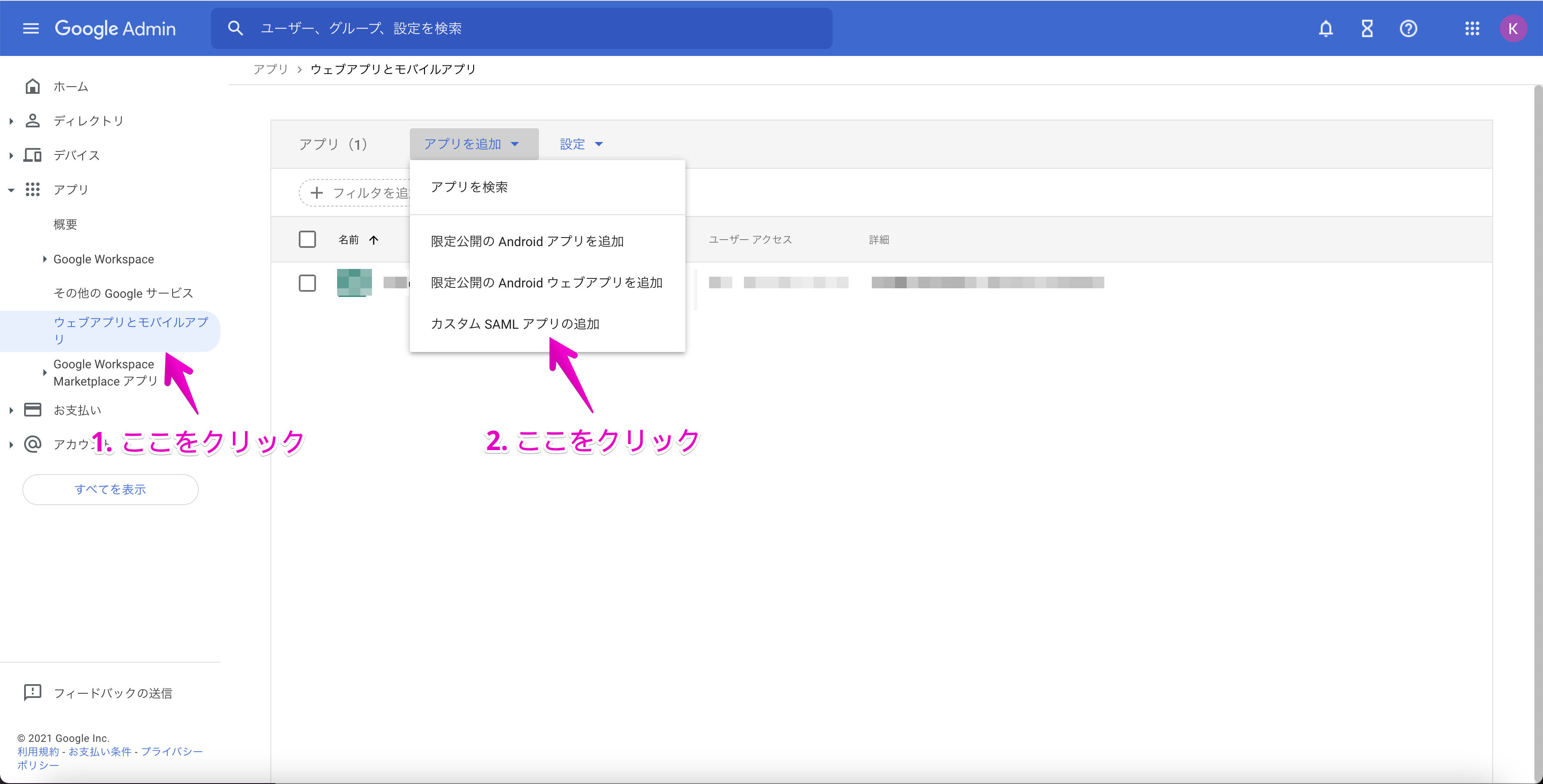Expand the デバイス section arrow
This screenshot has height=784, width=1543.
11,156
